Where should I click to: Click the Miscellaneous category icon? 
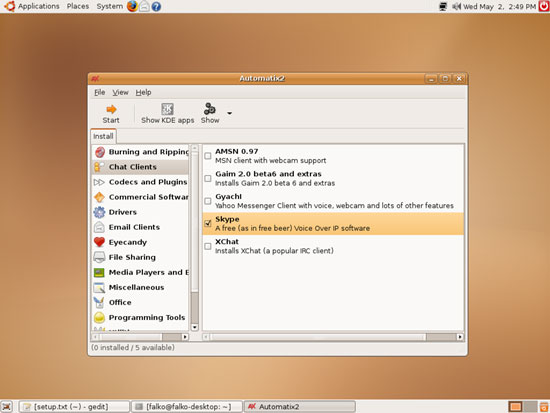pos(99,287)
